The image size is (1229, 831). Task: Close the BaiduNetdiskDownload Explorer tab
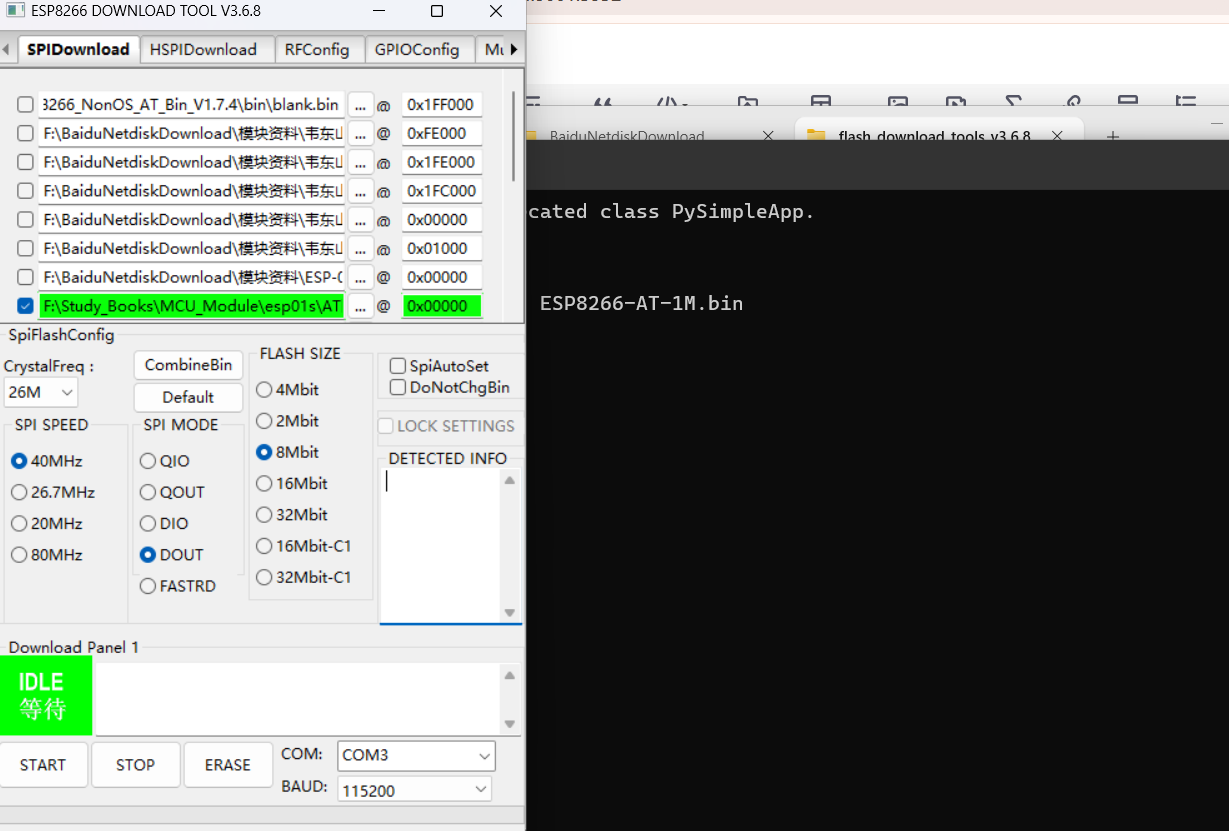(x=768, y=136)
